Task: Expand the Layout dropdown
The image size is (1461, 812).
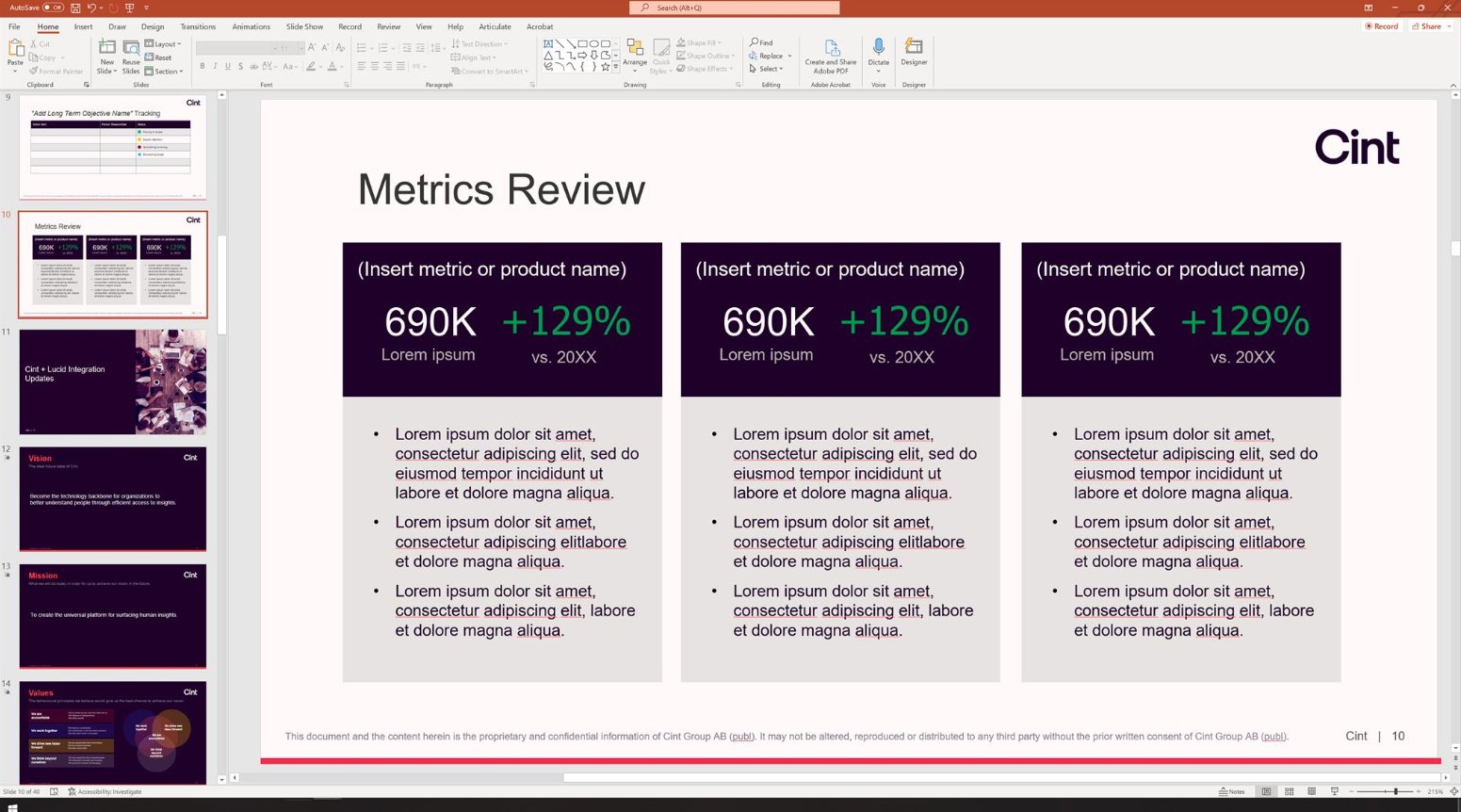Action: coord(163,44)
